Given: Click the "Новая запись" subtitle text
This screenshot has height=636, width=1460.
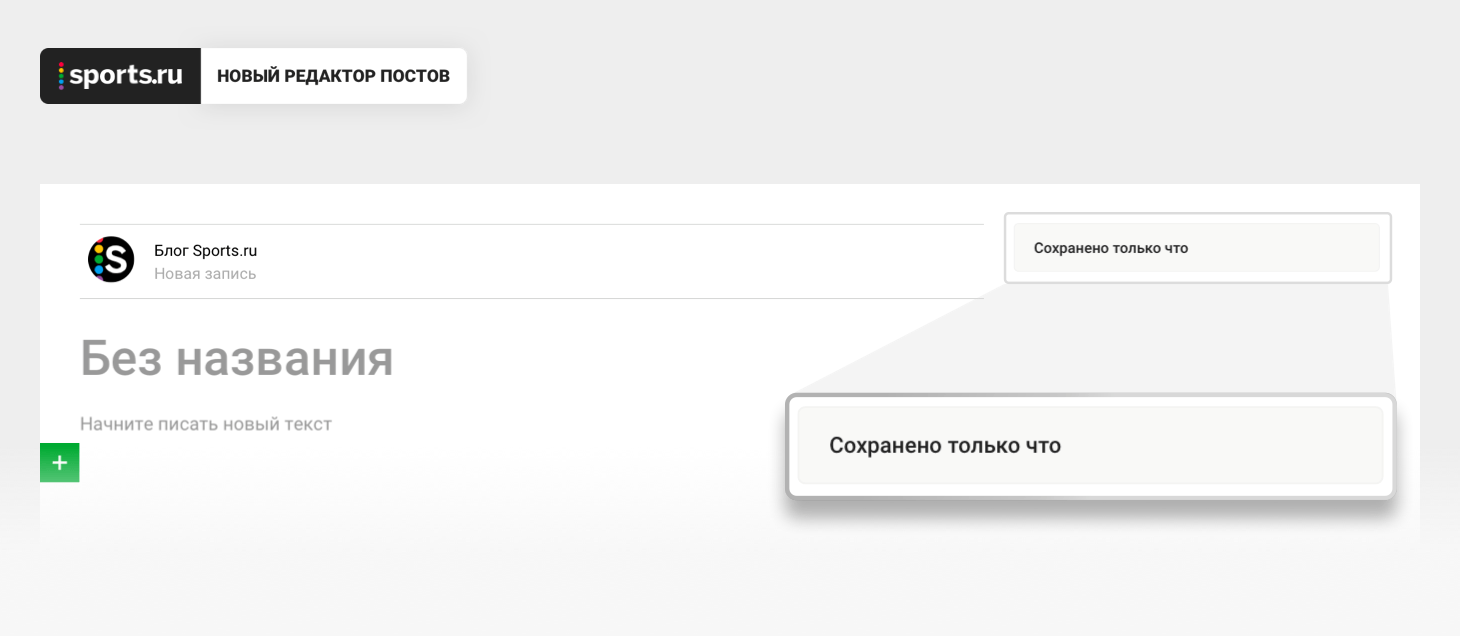Looking at the screenshot, I should click(205, 273).
